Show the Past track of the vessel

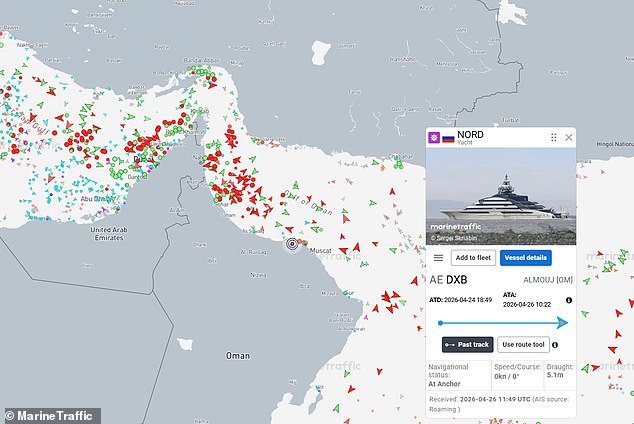[467, 345]
